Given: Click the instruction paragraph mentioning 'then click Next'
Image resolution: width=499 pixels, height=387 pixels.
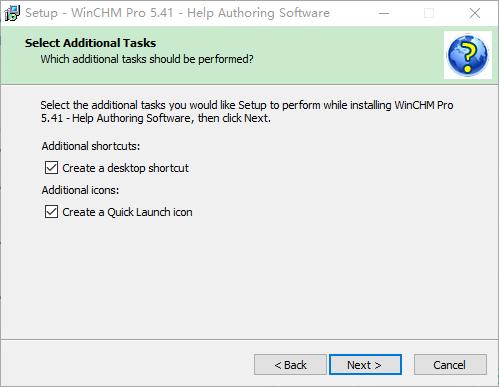Looking at the screenshot, I should click(x=247, y=111).
